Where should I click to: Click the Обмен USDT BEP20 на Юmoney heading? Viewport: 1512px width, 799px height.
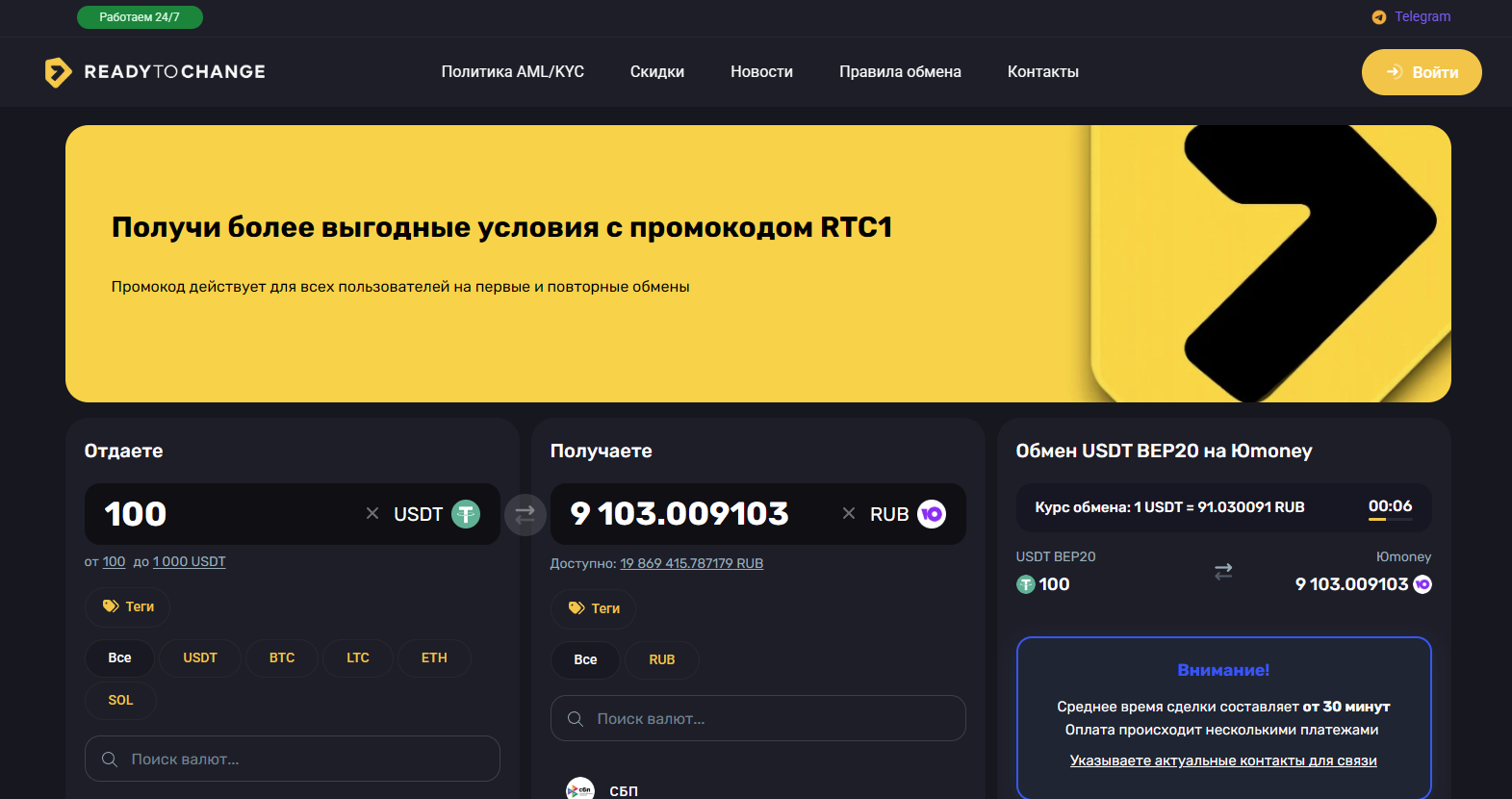[1164, 451]
